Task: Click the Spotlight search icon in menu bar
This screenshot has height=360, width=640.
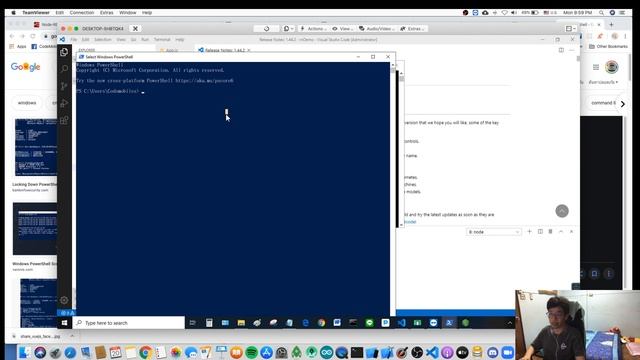Action: click(x=601, y=13)
